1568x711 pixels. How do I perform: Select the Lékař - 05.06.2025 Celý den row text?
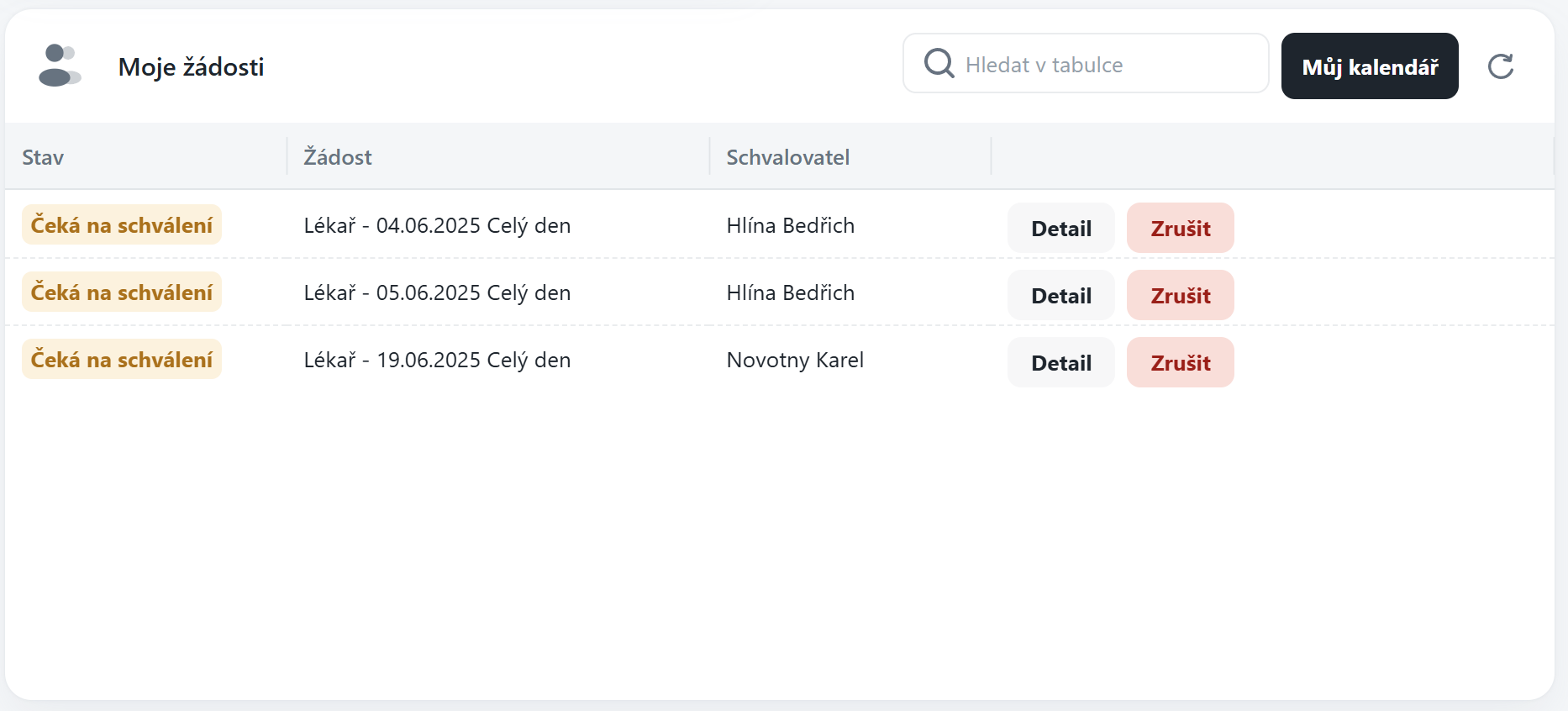437,293
